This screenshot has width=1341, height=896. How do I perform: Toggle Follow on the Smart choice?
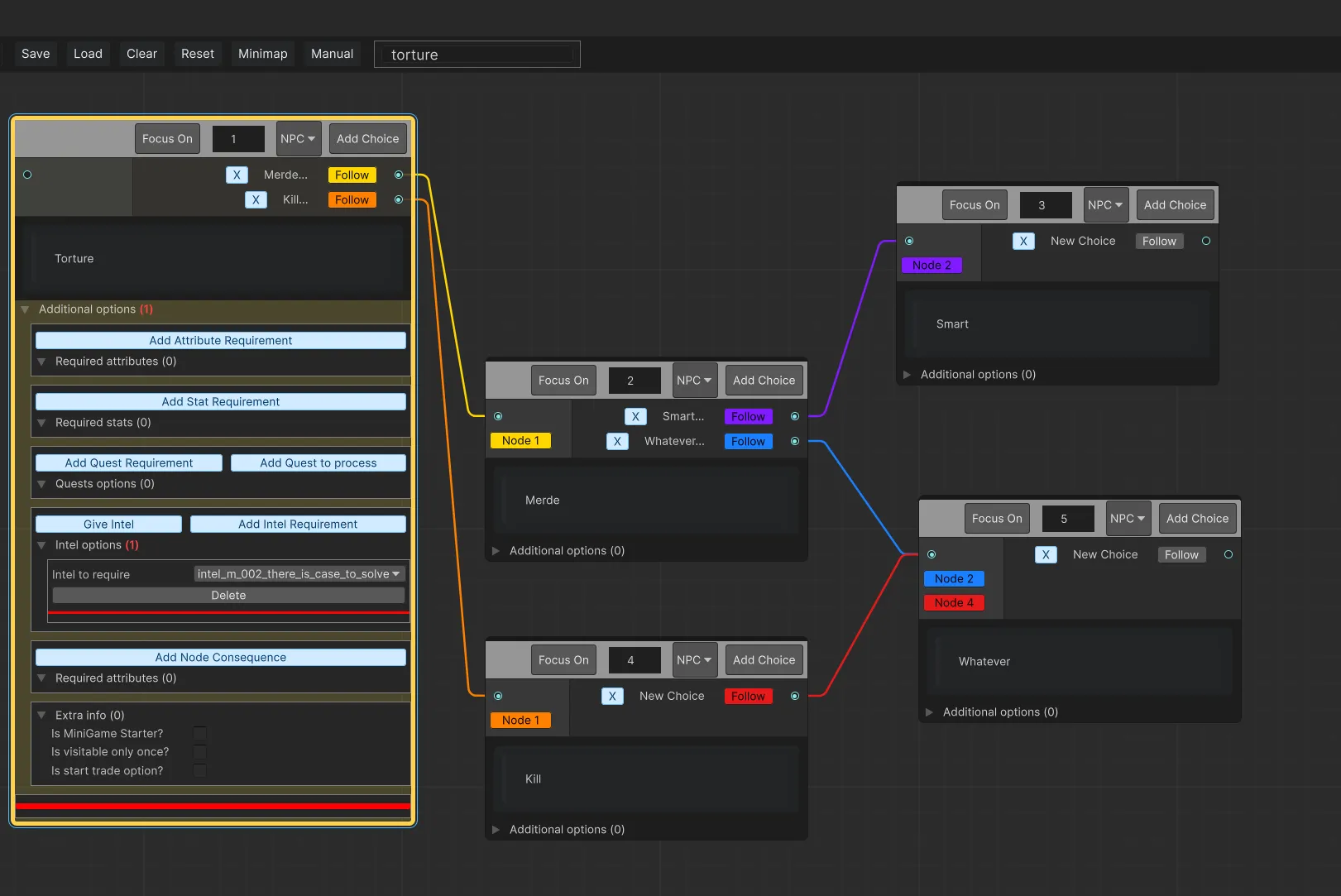pos(747,416)
